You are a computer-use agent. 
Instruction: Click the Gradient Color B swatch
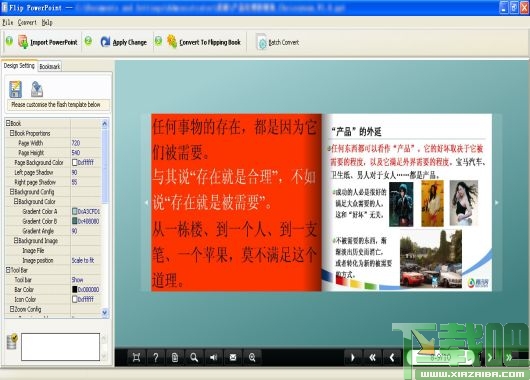tap(75, 221)
